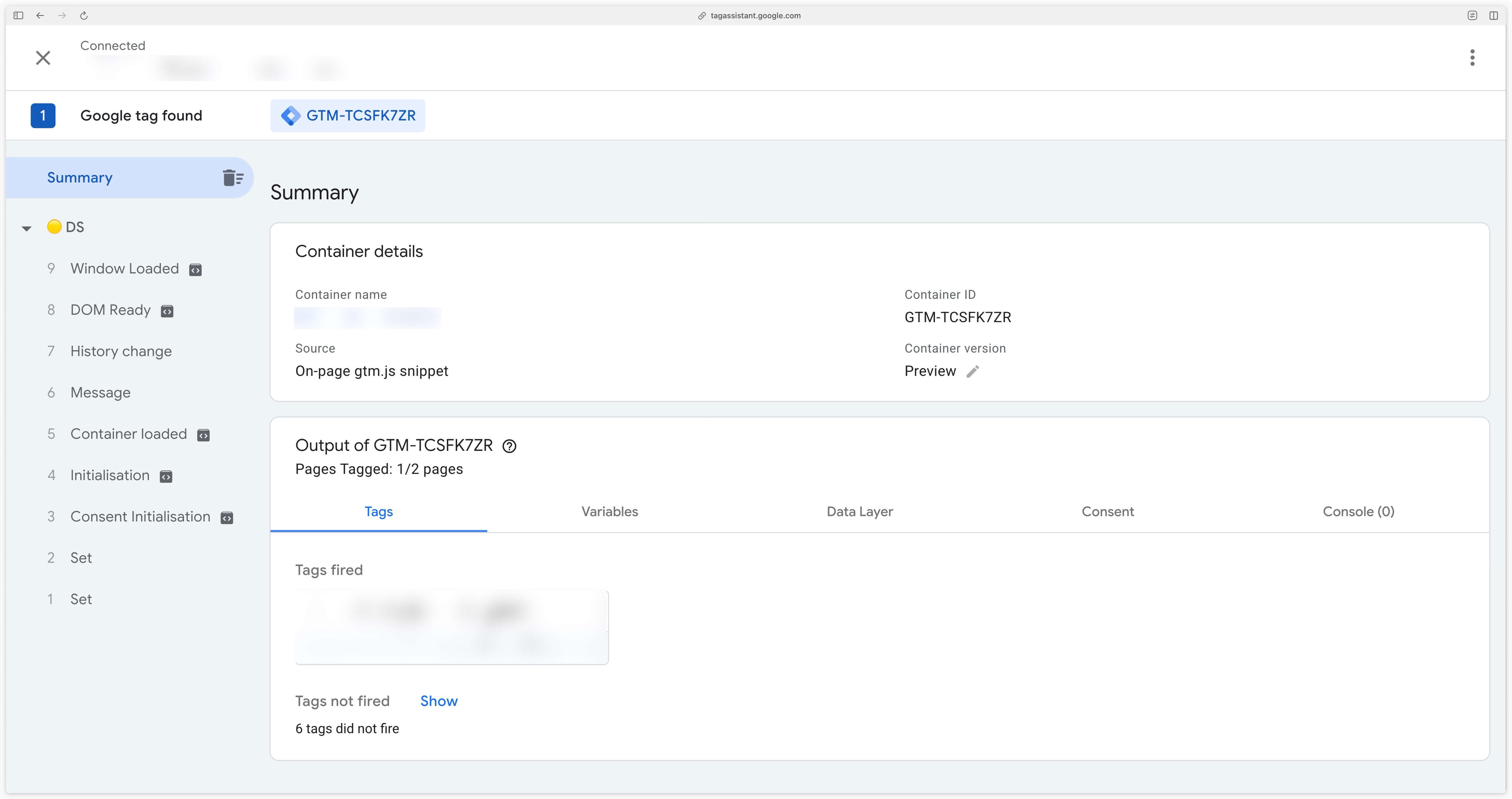Select the History change event
1512x799 pixels.
[121, 351]
